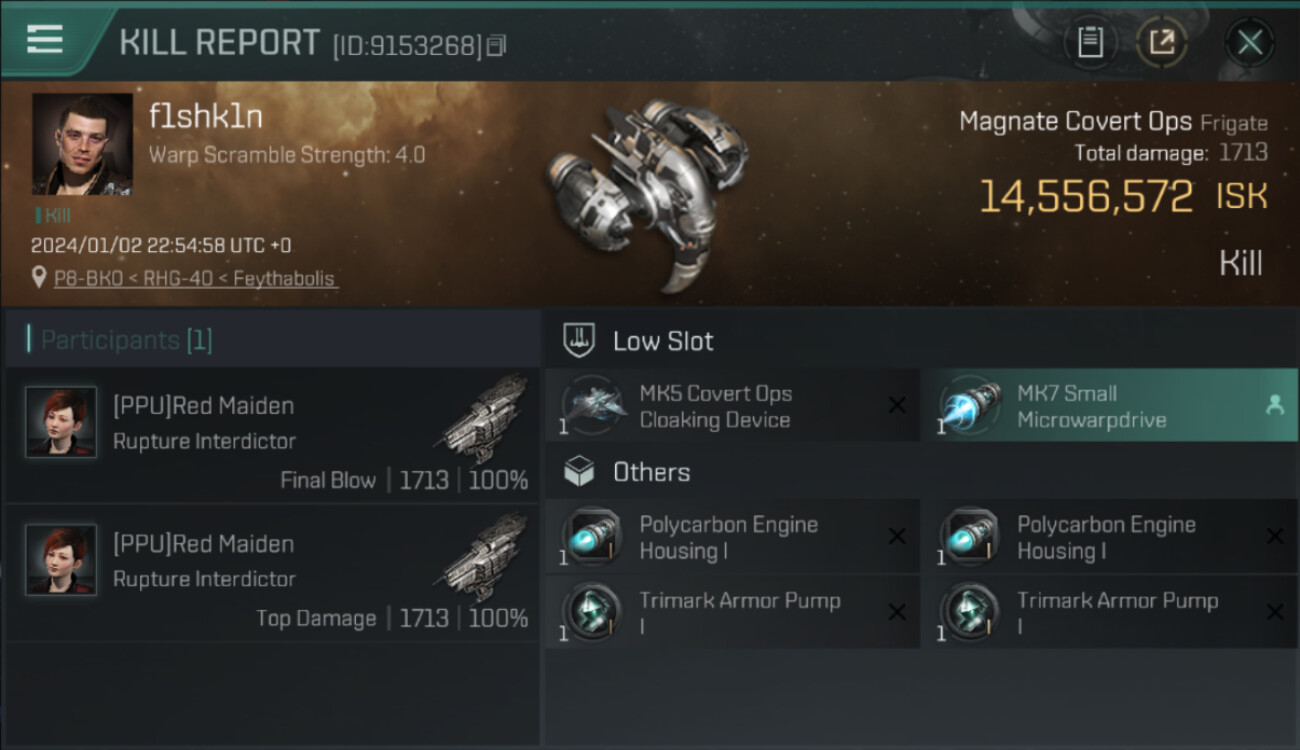Click the clipboard notes icon
This screenshot has height=750, width=1300.
pos(1090,42)
